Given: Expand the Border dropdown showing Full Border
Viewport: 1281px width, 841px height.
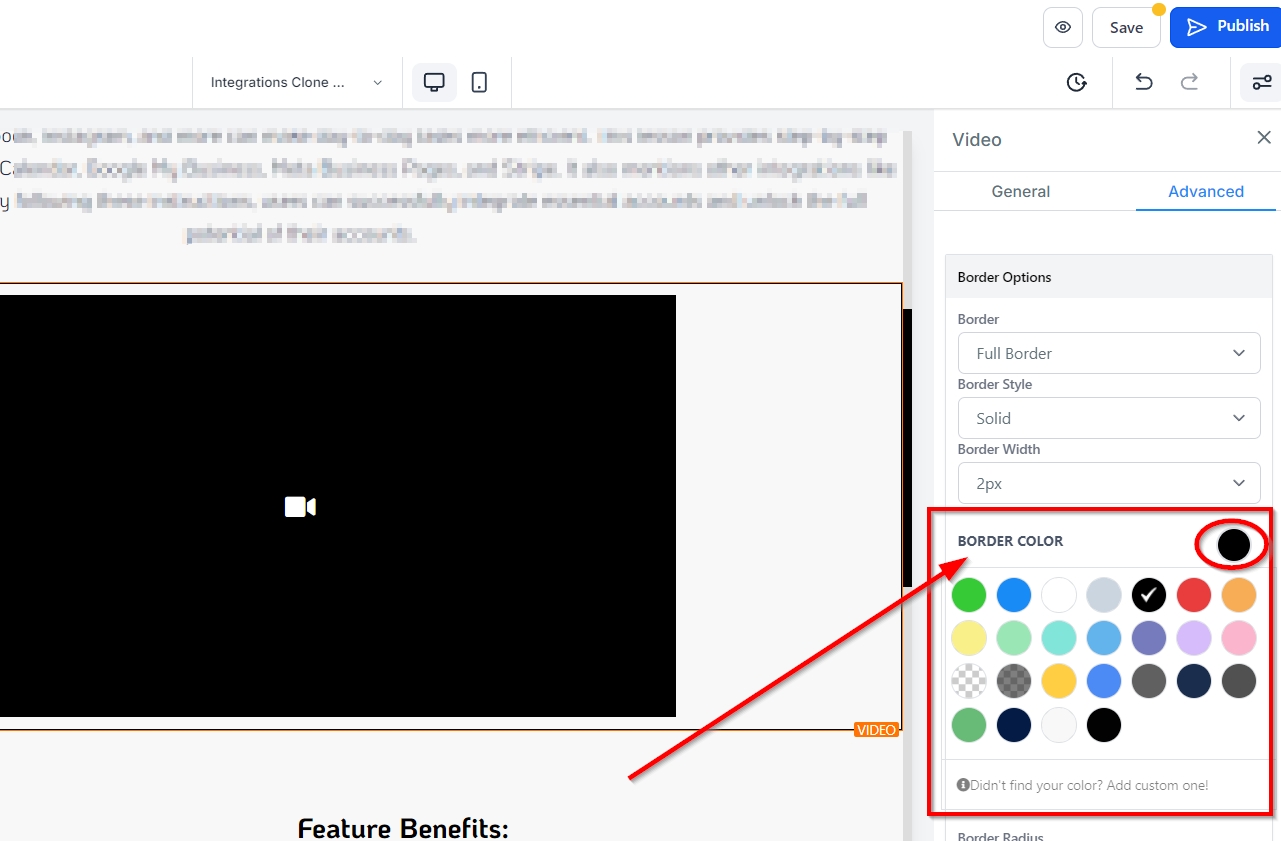Looking at the screenshot, I should [1108, 353].
